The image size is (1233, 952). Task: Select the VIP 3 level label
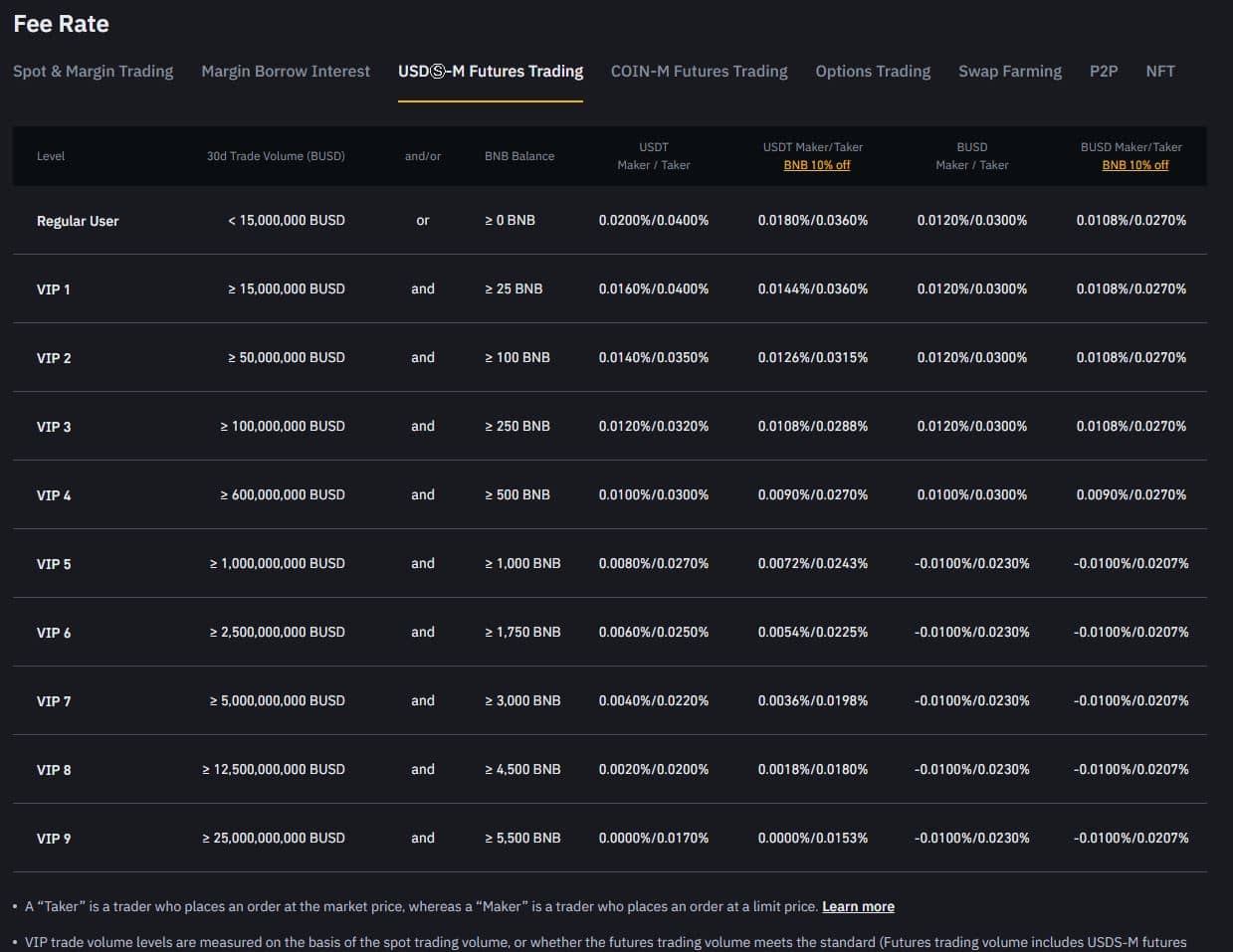(54, 427)
